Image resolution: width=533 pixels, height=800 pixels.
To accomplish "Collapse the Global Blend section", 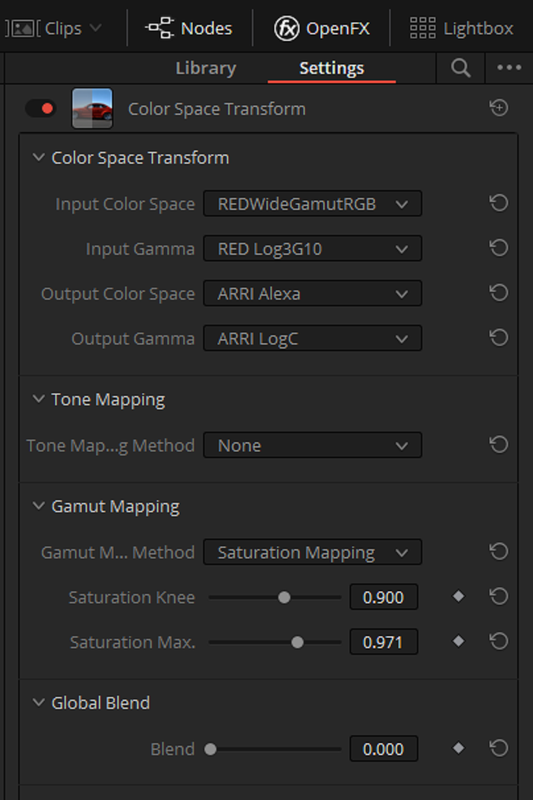I will point(39,702).
